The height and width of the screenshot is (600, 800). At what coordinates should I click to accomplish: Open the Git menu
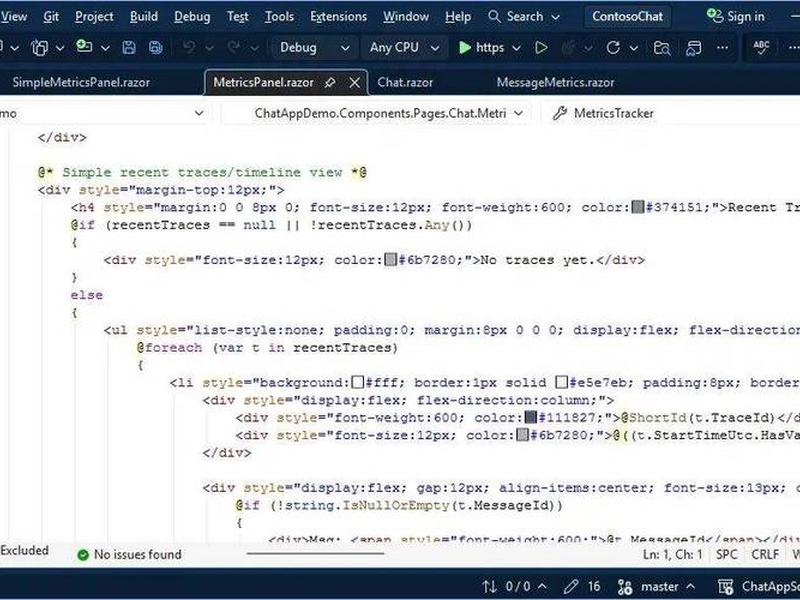(51, 16)
